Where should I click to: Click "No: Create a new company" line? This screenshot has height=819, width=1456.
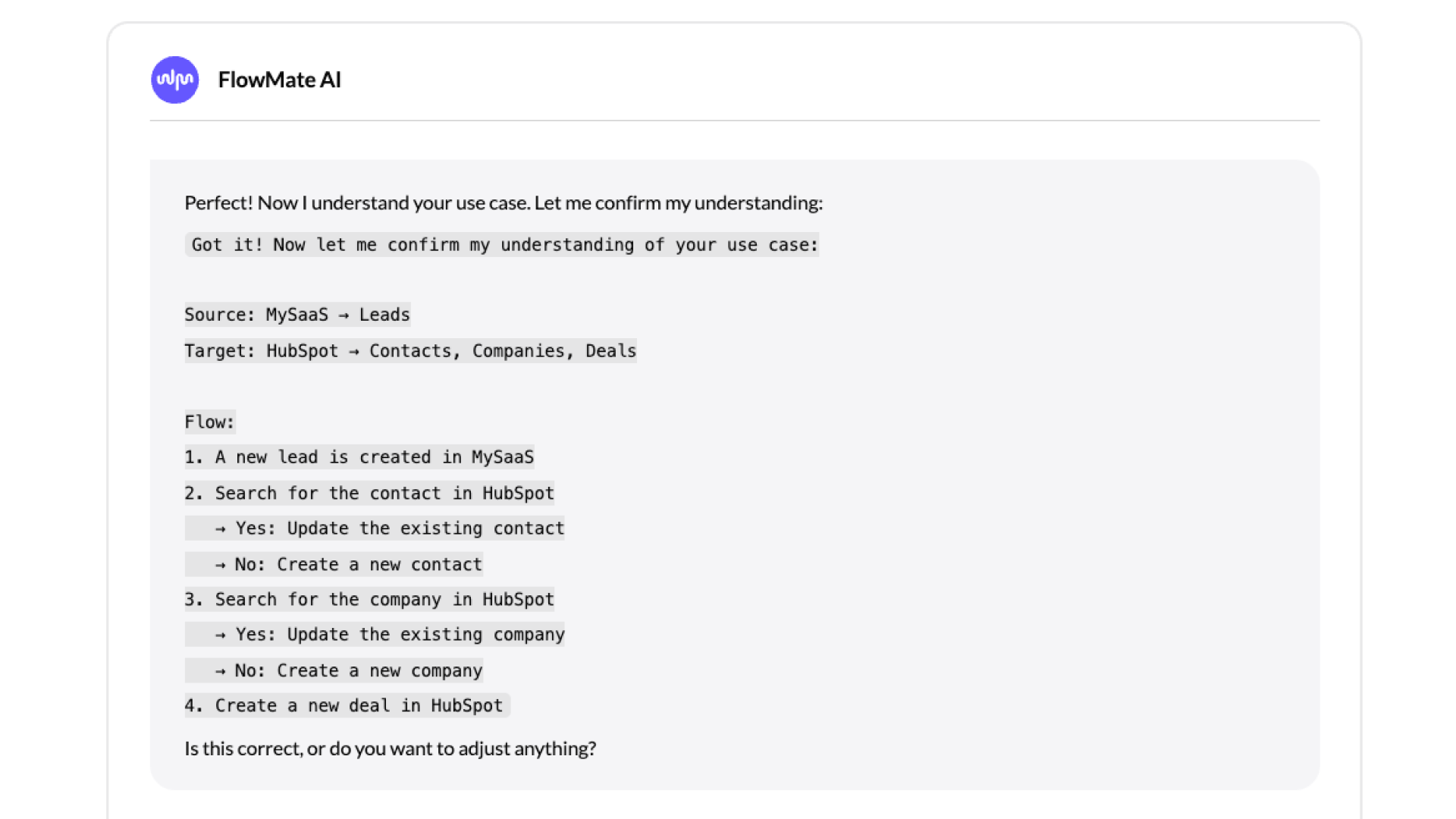click(349, 671)
